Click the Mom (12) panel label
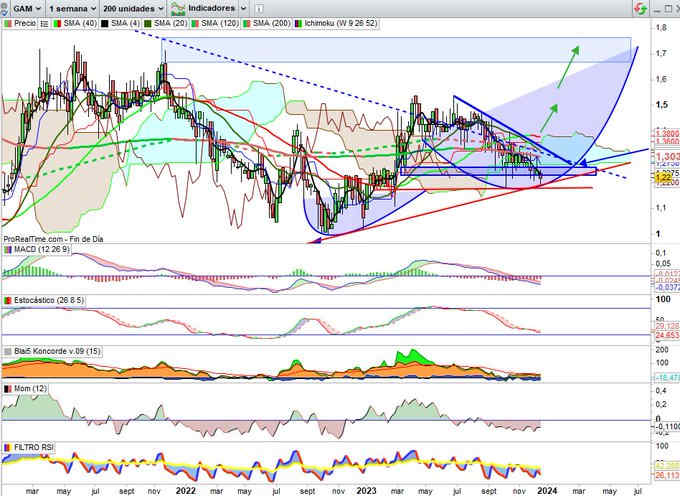Image resolution: width=680 pixels, height=496 pixels. (x=30, y=388)
